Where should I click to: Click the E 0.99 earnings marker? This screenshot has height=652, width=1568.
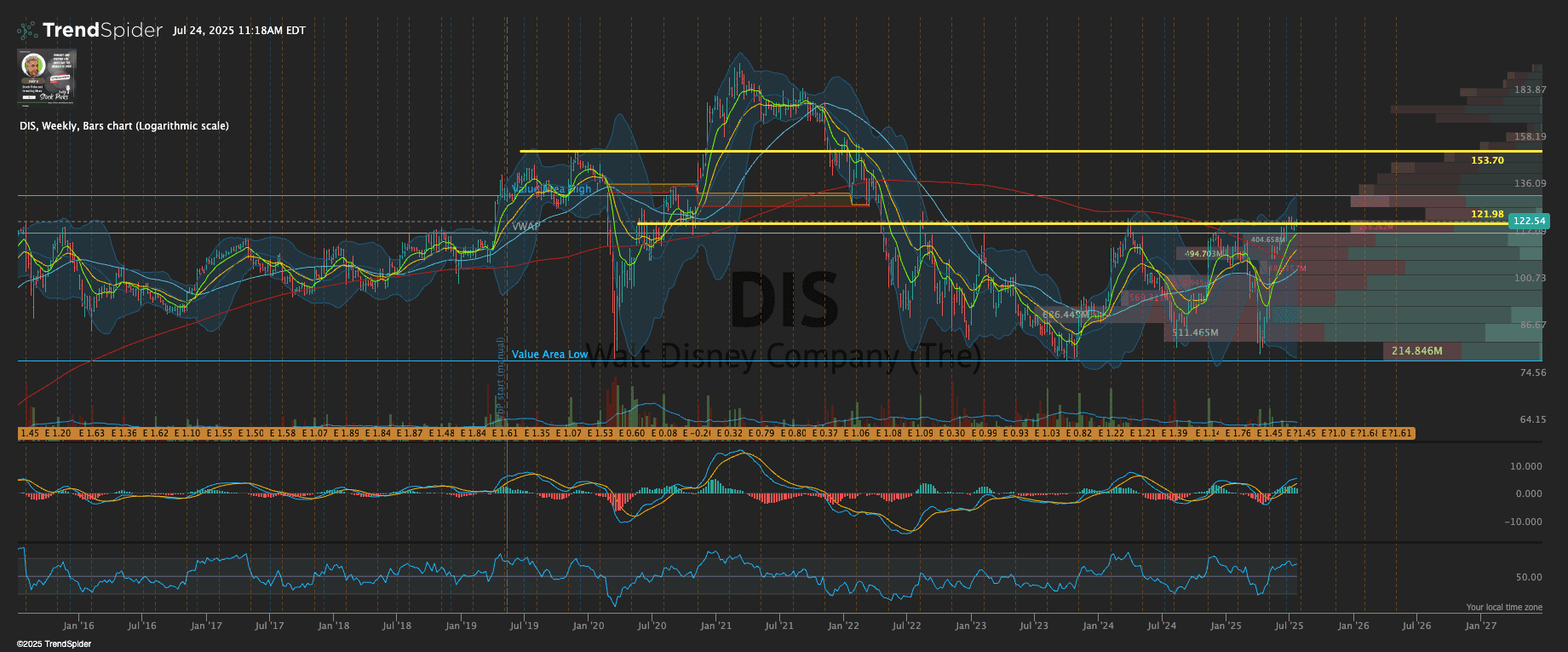click(x=985, y=433)
